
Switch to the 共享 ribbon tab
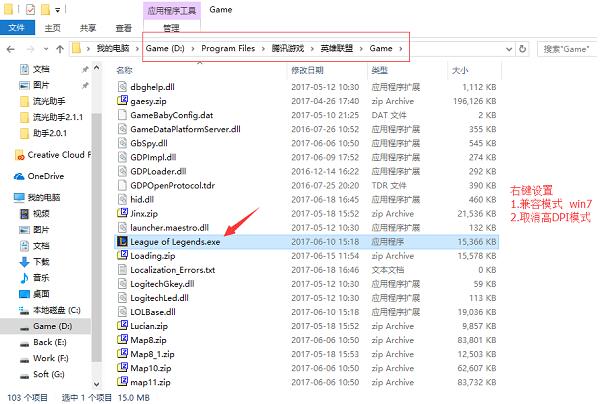click(88, 28)
